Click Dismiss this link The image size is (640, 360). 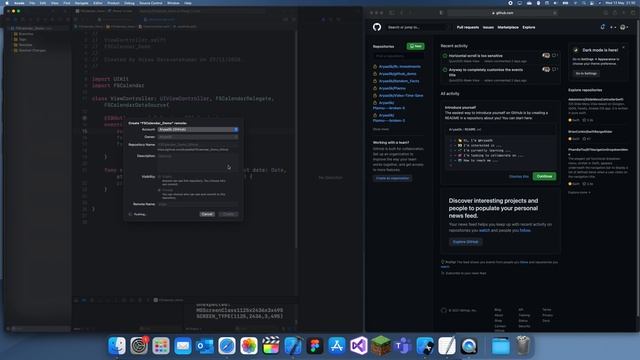point(518,176)
